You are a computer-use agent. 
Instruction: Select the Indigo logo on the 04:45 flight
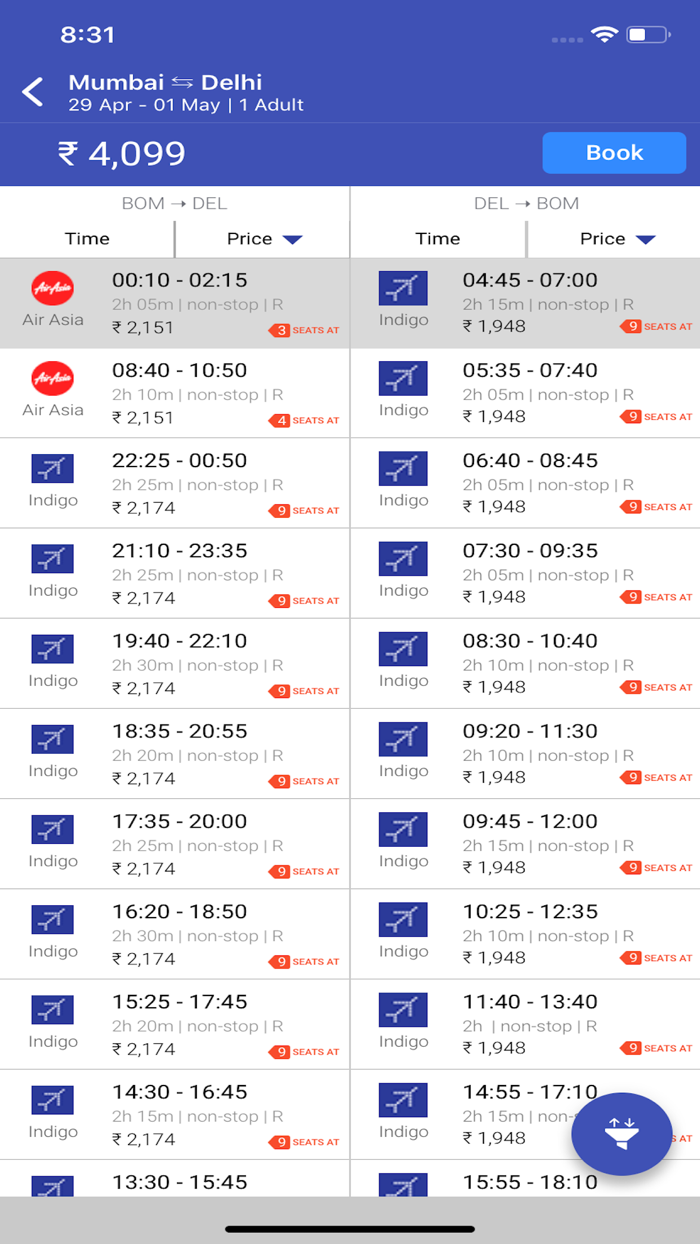click(402, 288)
